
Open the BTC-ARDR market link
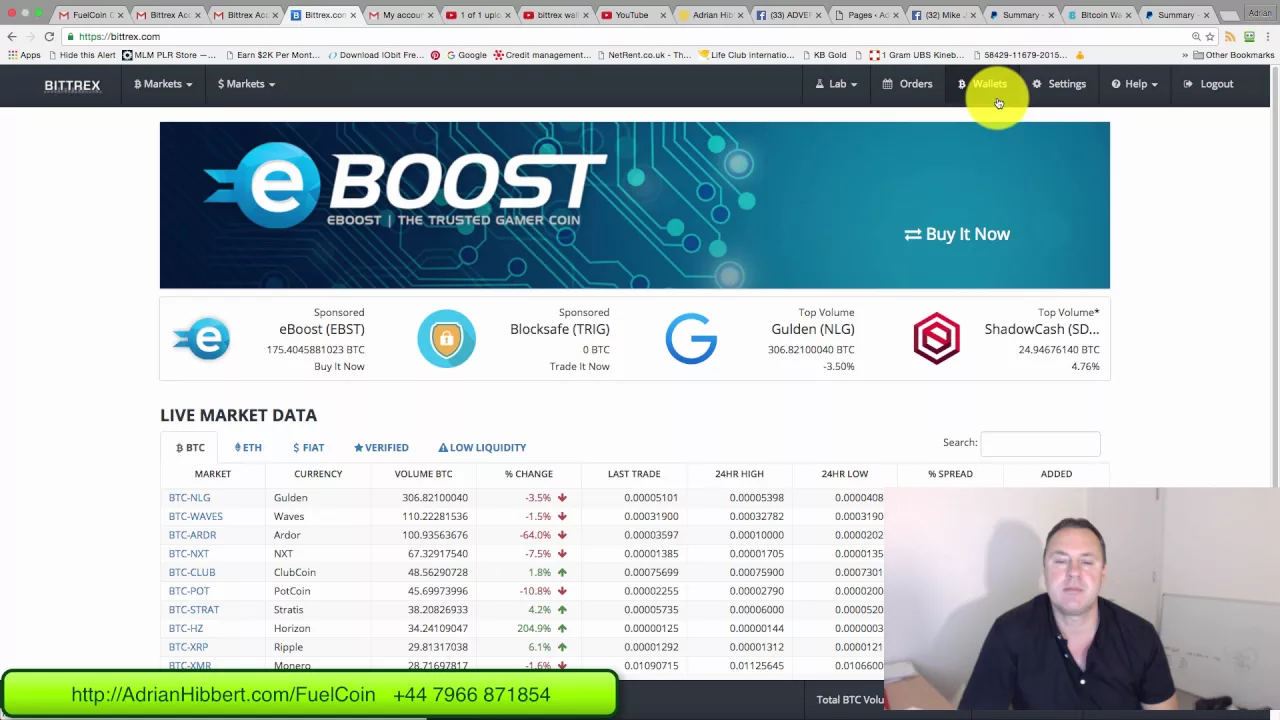[x=192, y=535]
